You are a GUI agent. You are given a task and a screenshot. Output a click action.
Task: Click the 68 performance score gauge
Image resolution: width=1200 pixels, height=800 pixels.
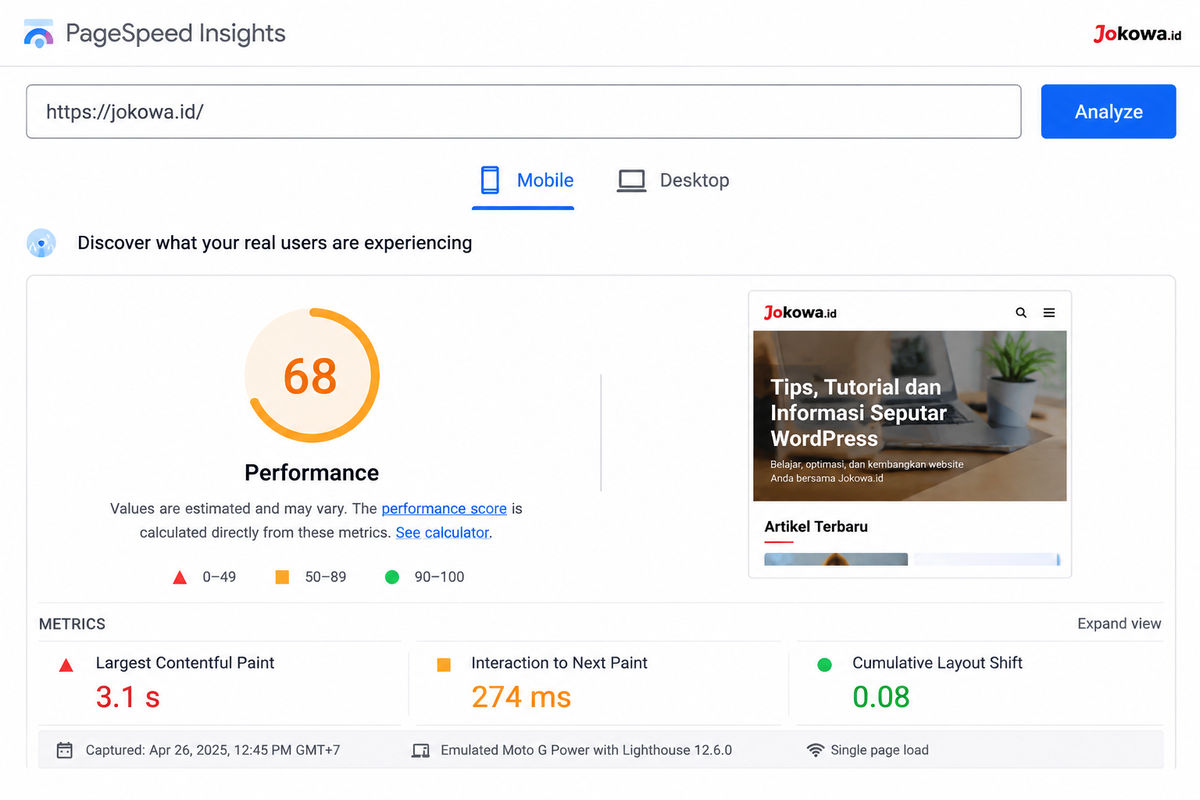(311, 376)
